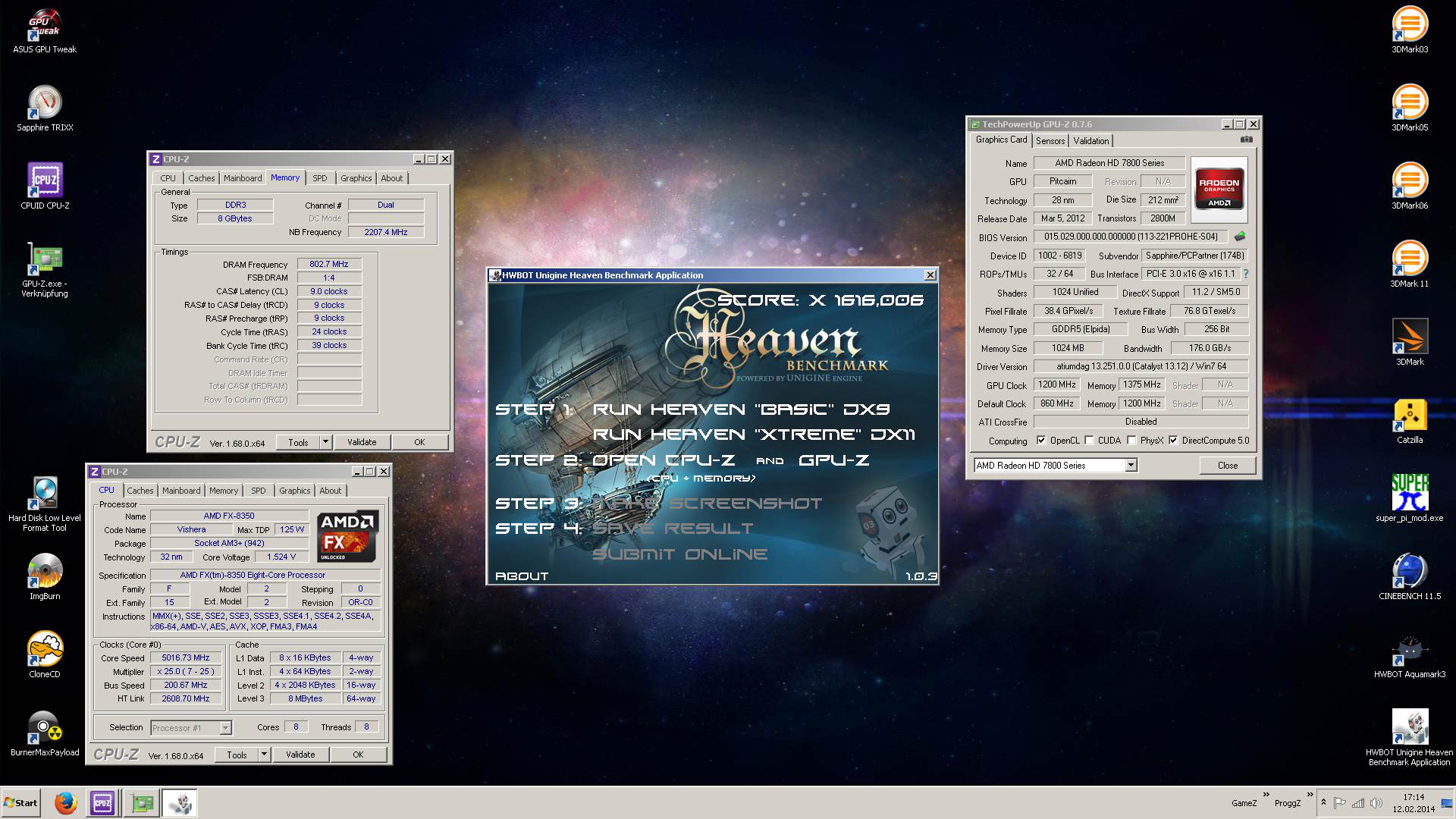Screen dimensions: 1456x819
Task: Toggle the PhysX checkbox in GPU-Z
Action: (x=1131, y=441)
